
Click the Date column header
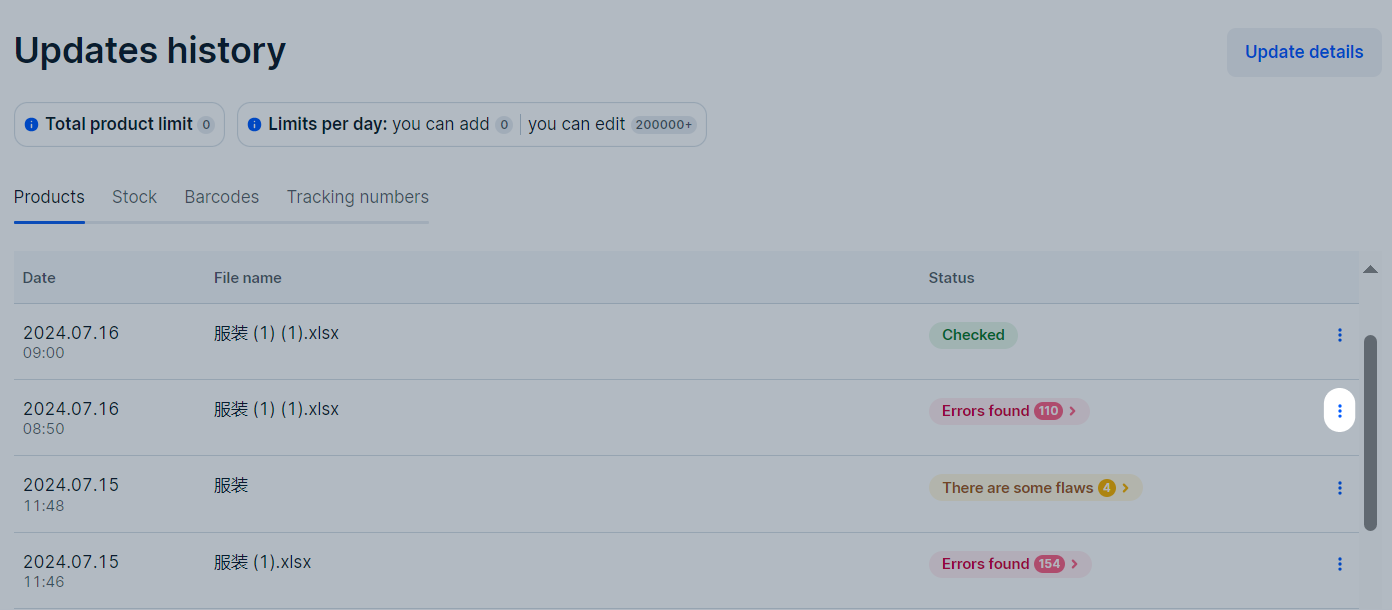click(39, 277)
